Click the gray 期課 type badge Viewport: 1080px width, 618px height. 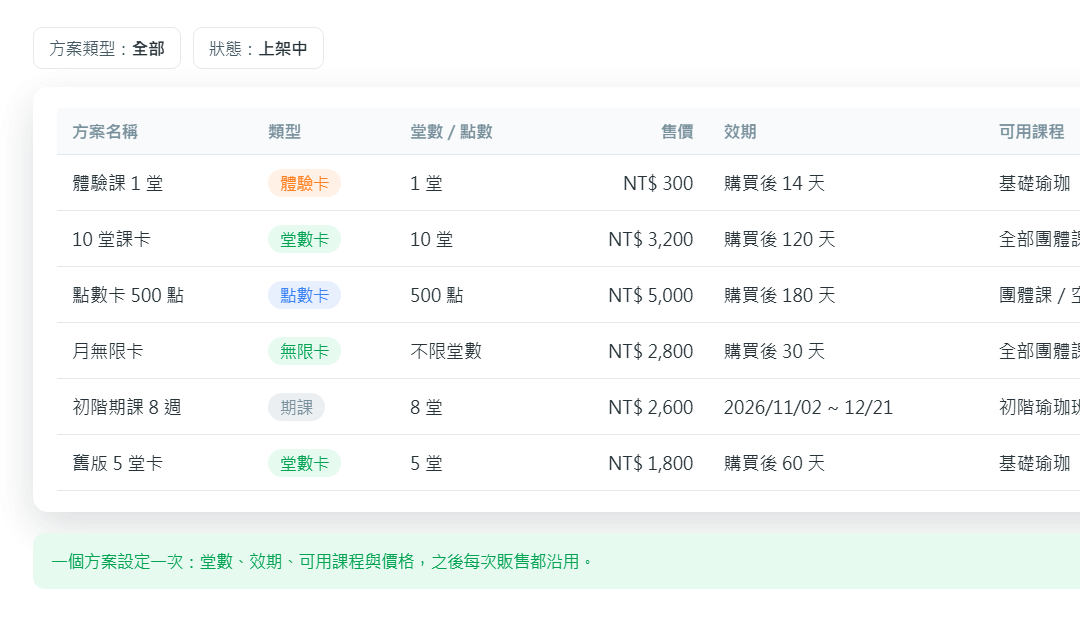click(x=296, y=407)
